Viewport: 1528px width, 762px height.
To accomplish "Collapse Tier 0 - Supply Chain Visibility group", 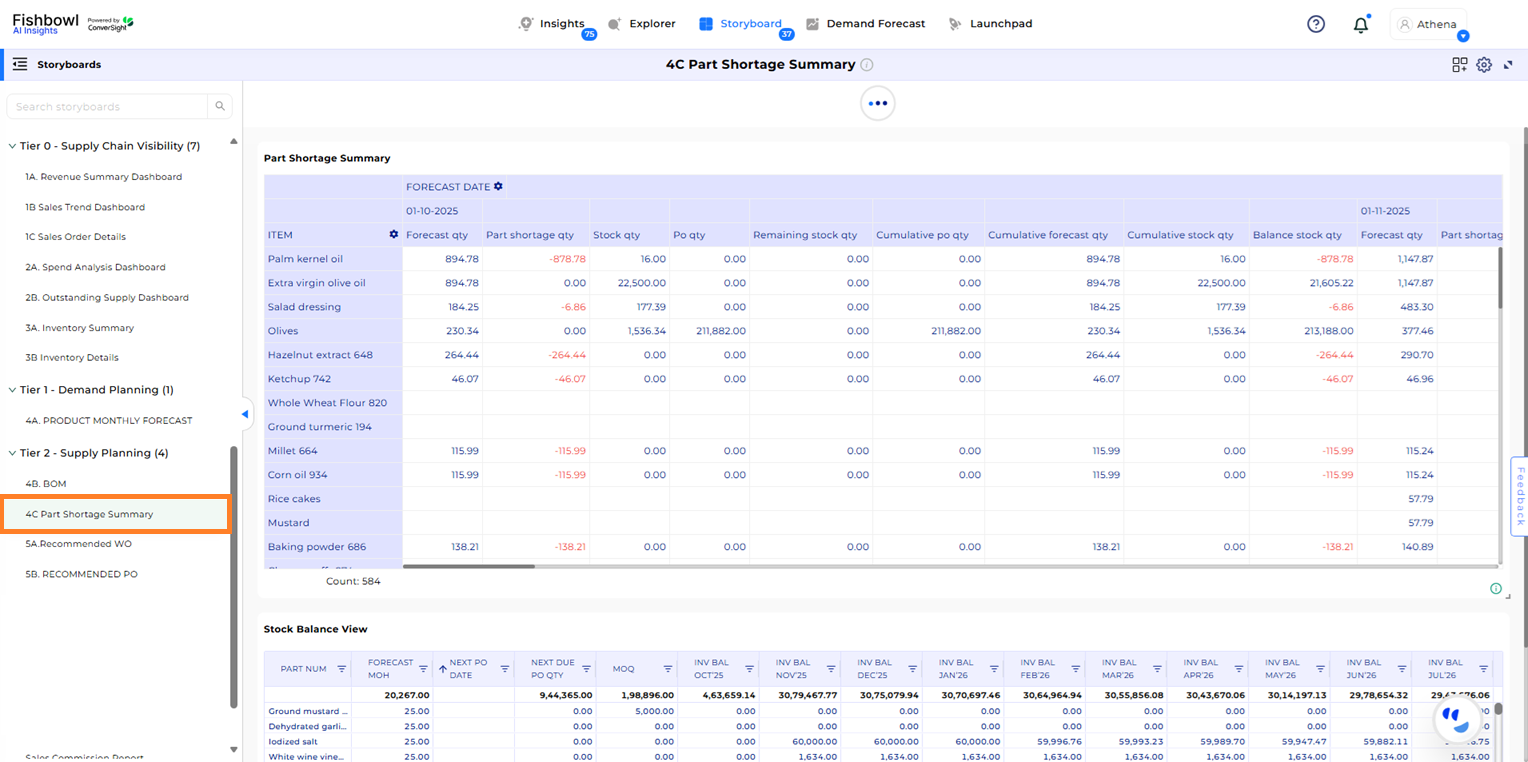I will (12, 146).
